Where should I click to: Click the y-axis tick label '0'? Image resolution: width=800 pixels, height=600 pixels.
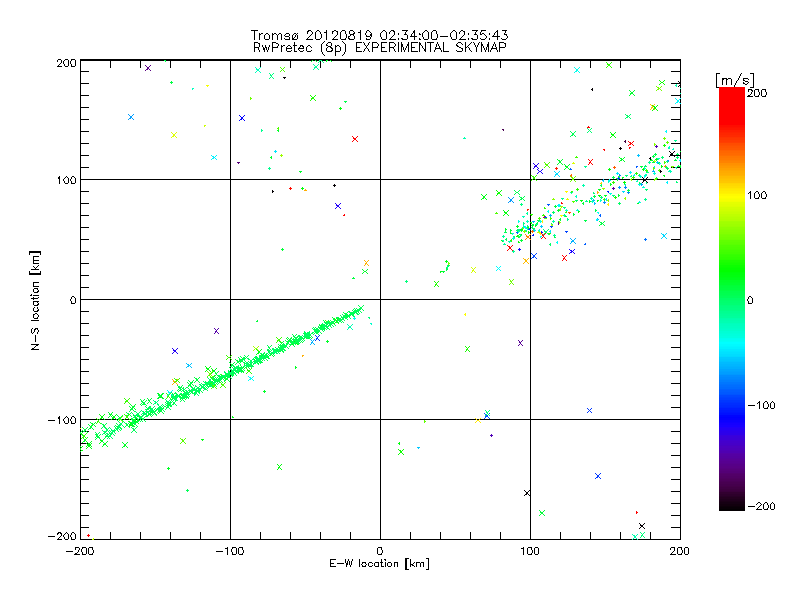(x=73, y=300)
